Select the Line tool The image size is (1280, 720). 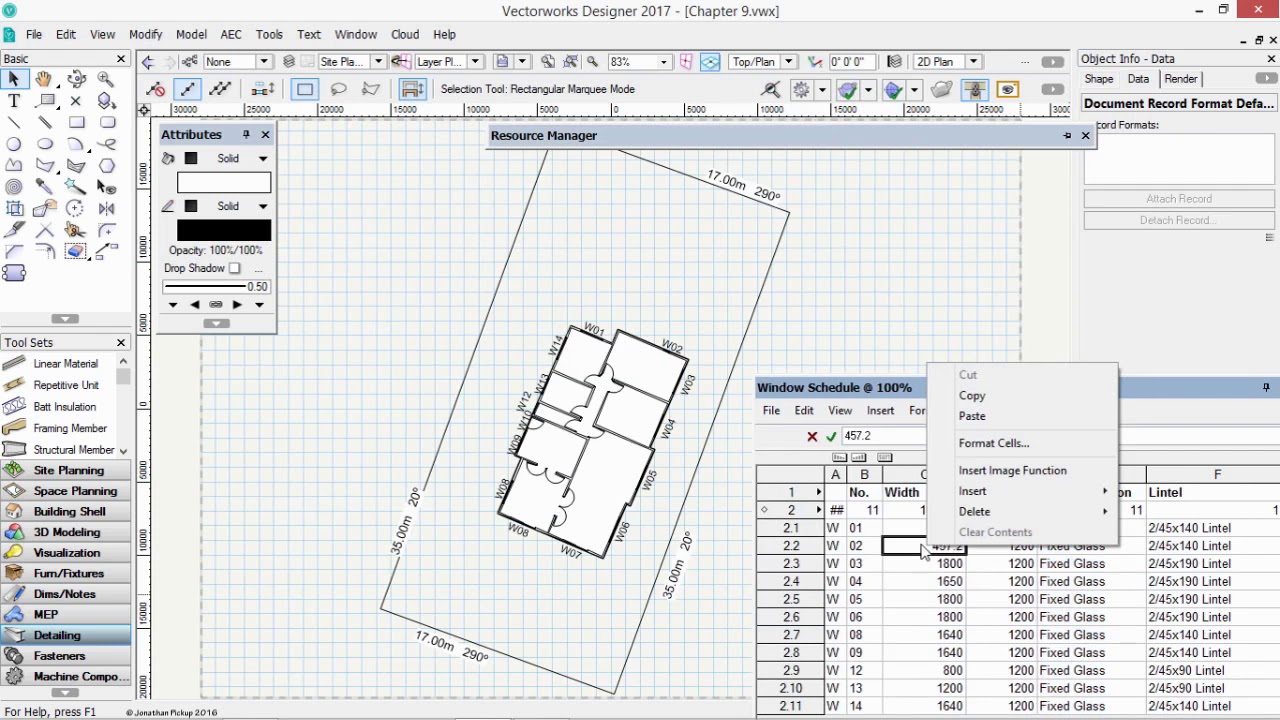(x=14, y=123)
